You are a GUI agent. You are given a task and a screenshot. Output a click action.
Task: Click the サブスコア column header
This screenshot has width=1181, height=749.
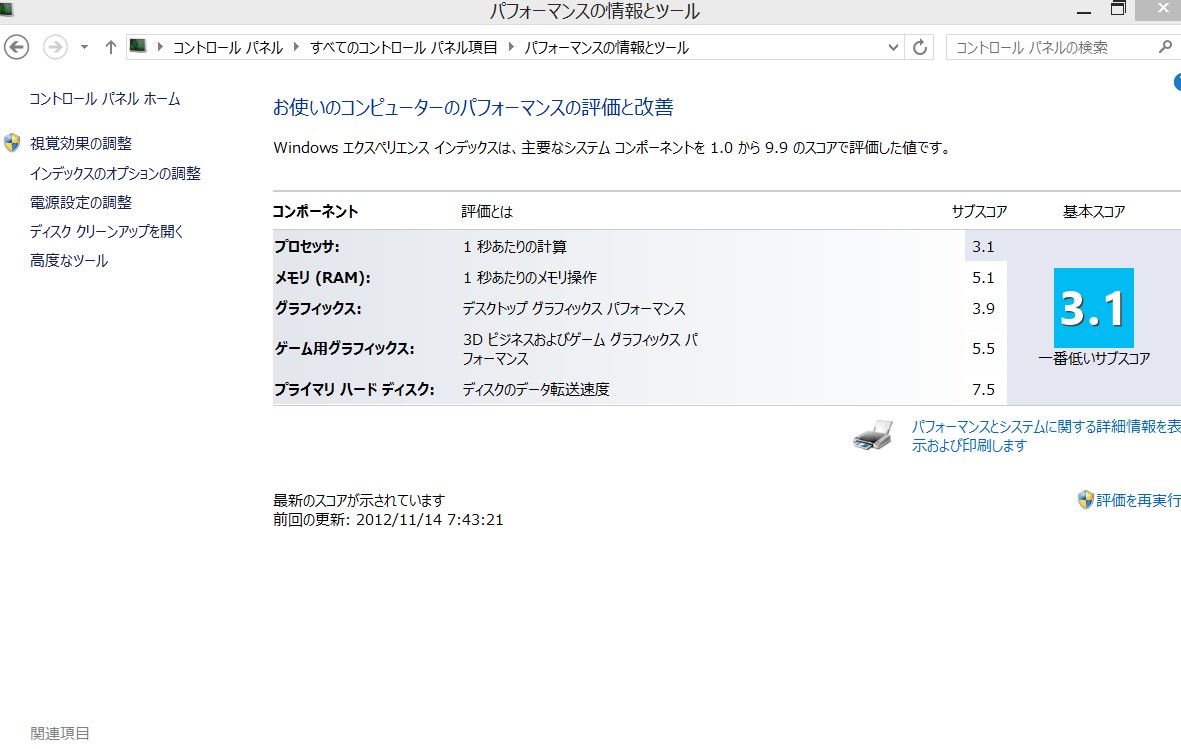pyautogui.click(x=979, y=212)
